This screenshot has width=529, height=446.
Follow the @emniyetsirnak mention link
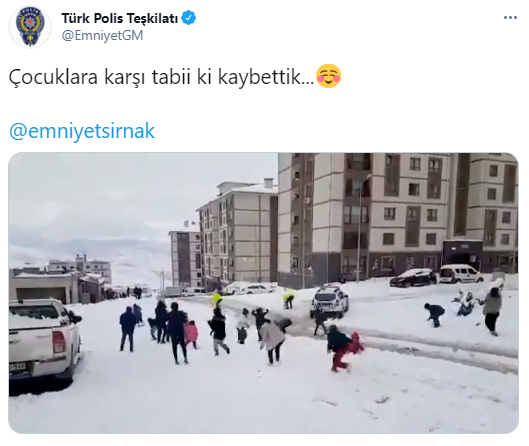(82, 131)
